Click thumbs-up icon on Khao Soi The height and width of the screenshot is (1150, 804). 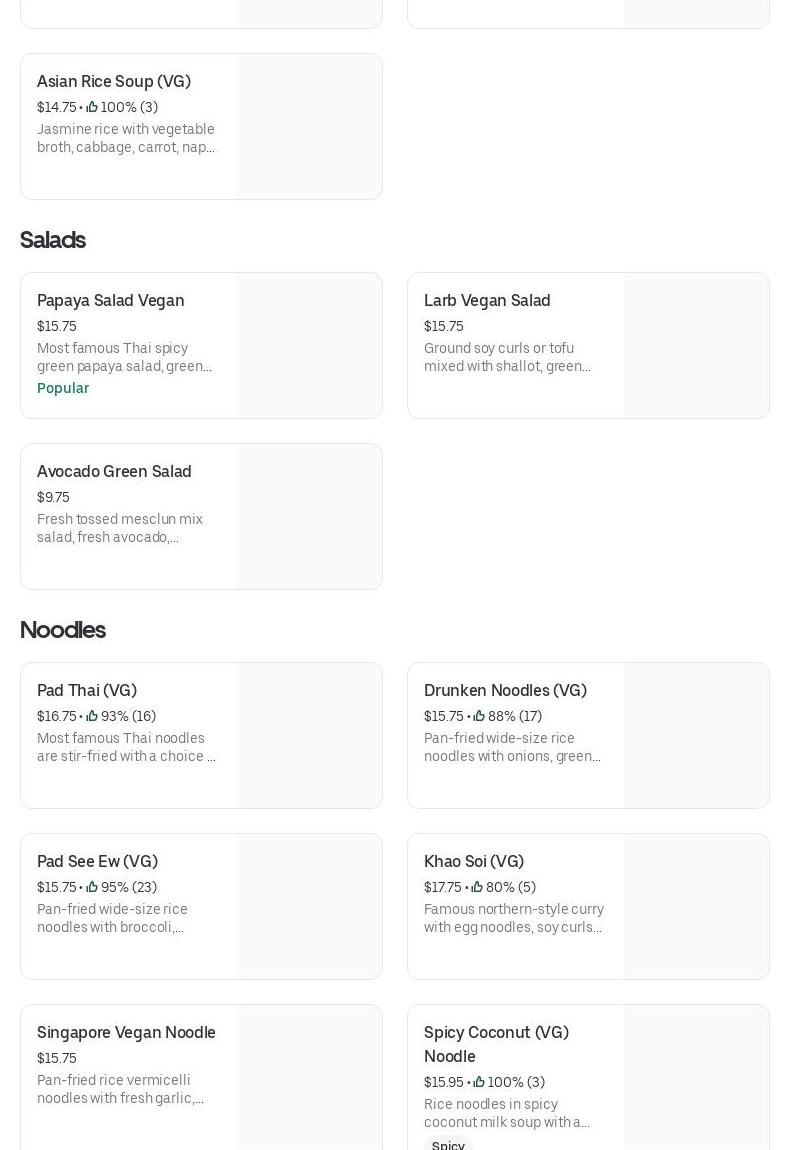click(477, 887)
